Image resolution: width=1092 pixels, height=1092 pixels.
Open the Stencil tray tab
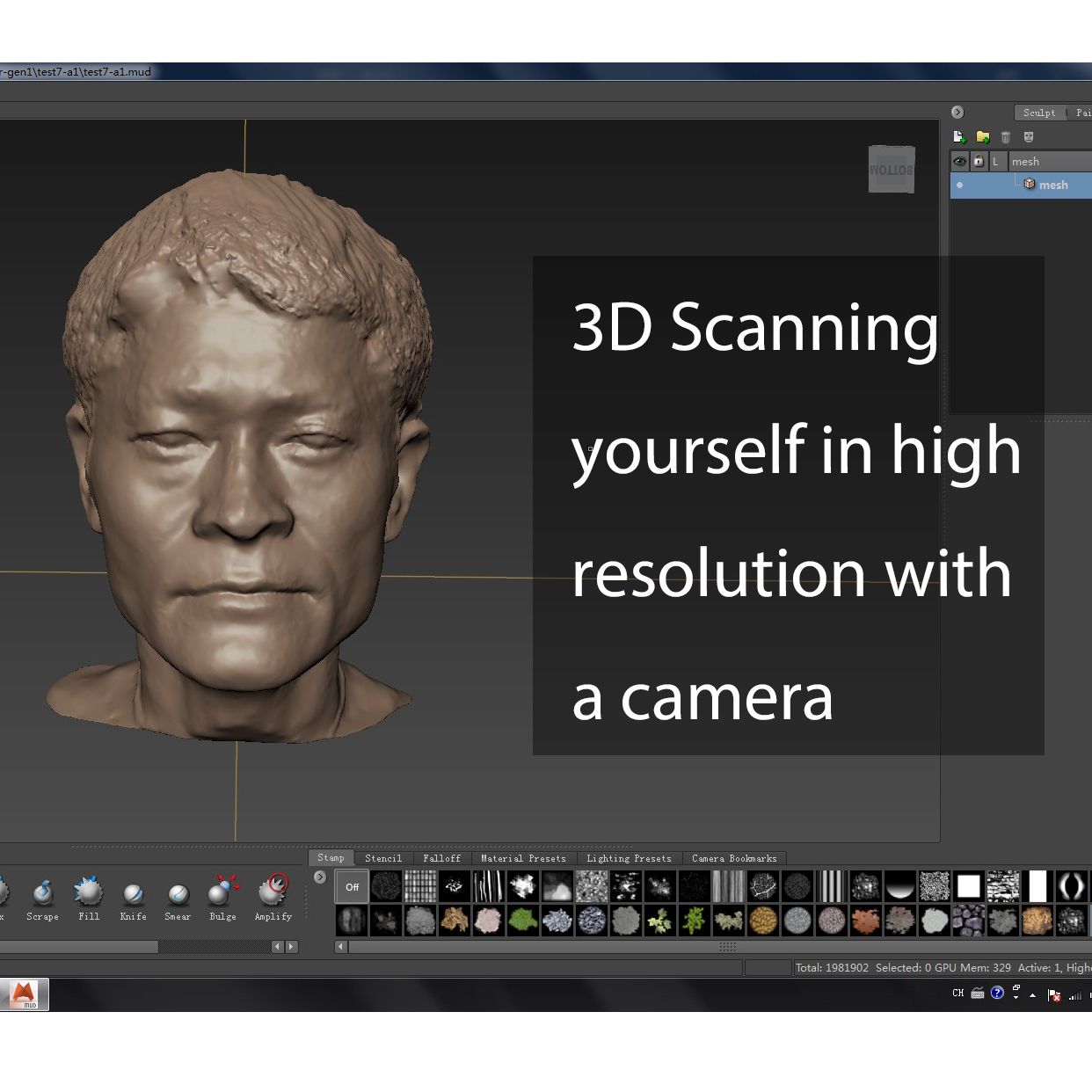(383, 858)
